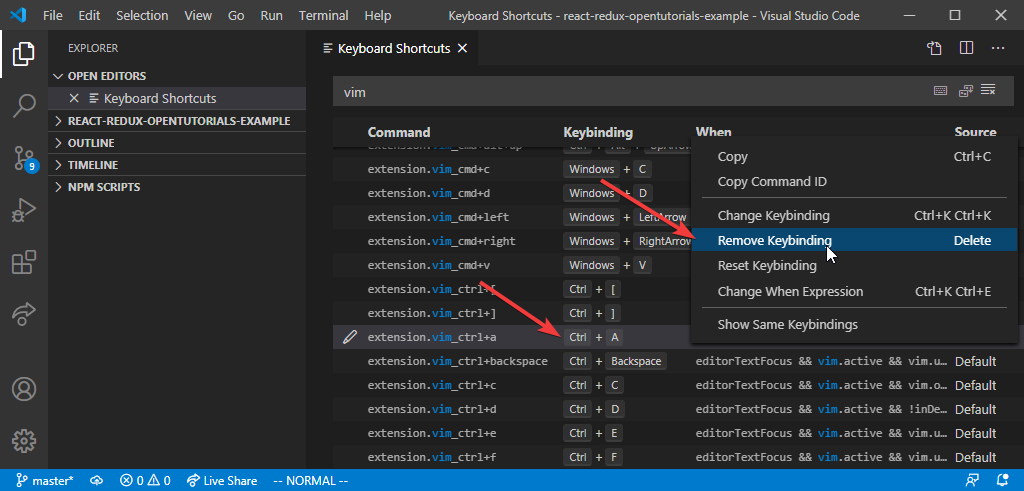Open the editor More Actions ellipsis
This screenshot has height=491, width=1024.
(x=998, y=48)
